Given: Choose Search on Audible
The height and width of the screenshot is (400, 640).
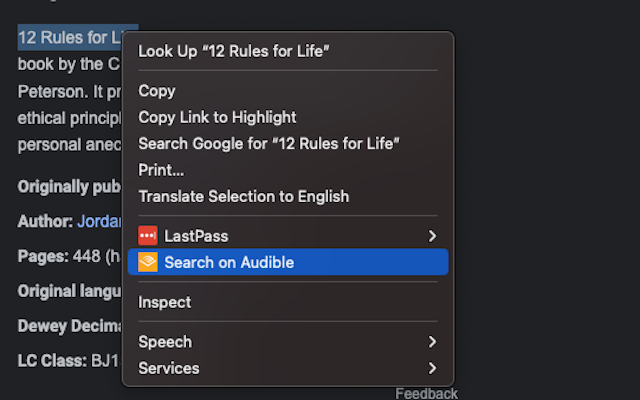Looking at the screenshot, I should 288,262.
